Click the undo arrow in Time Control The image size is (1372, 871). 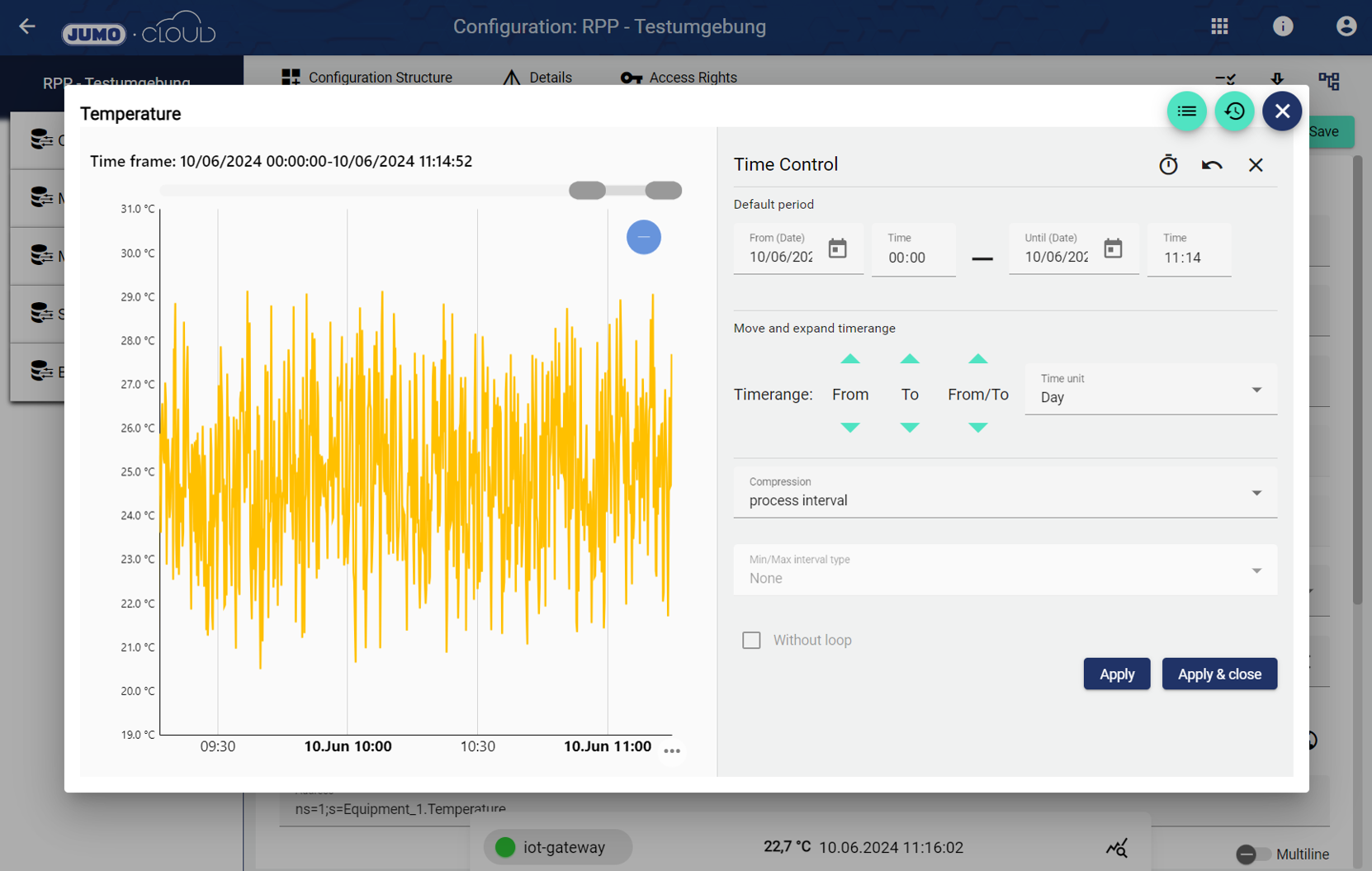click(1211, 165)
